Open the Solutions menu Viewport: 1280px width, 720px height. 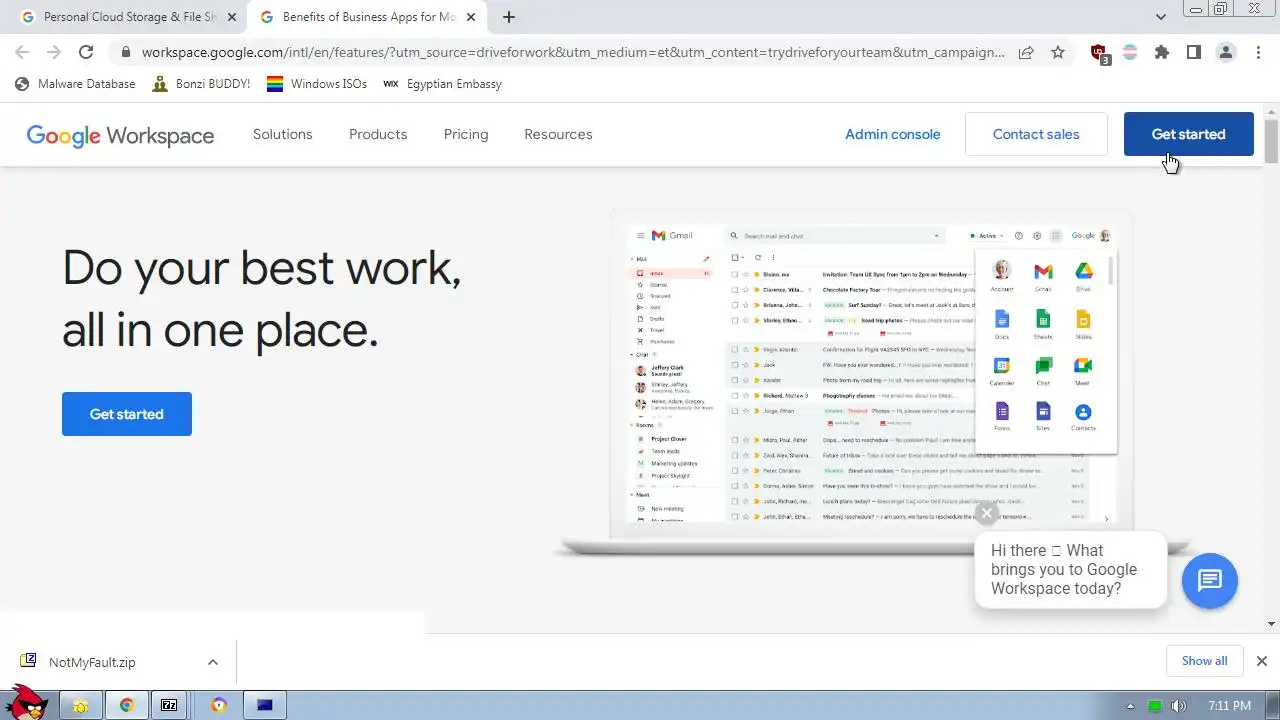(x=283, y=134)
